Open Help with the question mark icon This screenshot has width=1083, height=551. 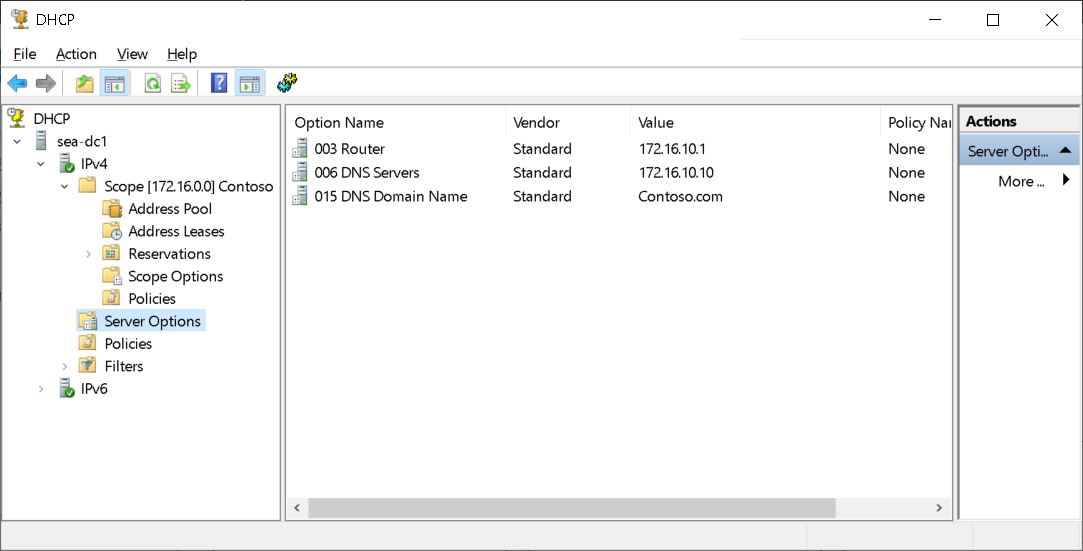tap(220, 84)
